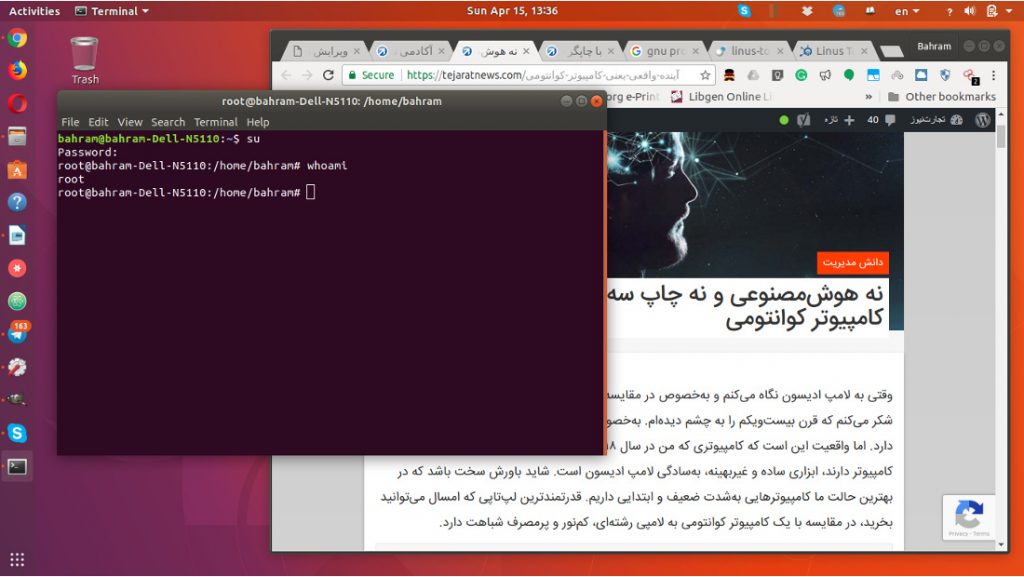Click the Grammarly extension icon in Chrome
This screenshot has width=1024, height=577.
pos(801,75)
